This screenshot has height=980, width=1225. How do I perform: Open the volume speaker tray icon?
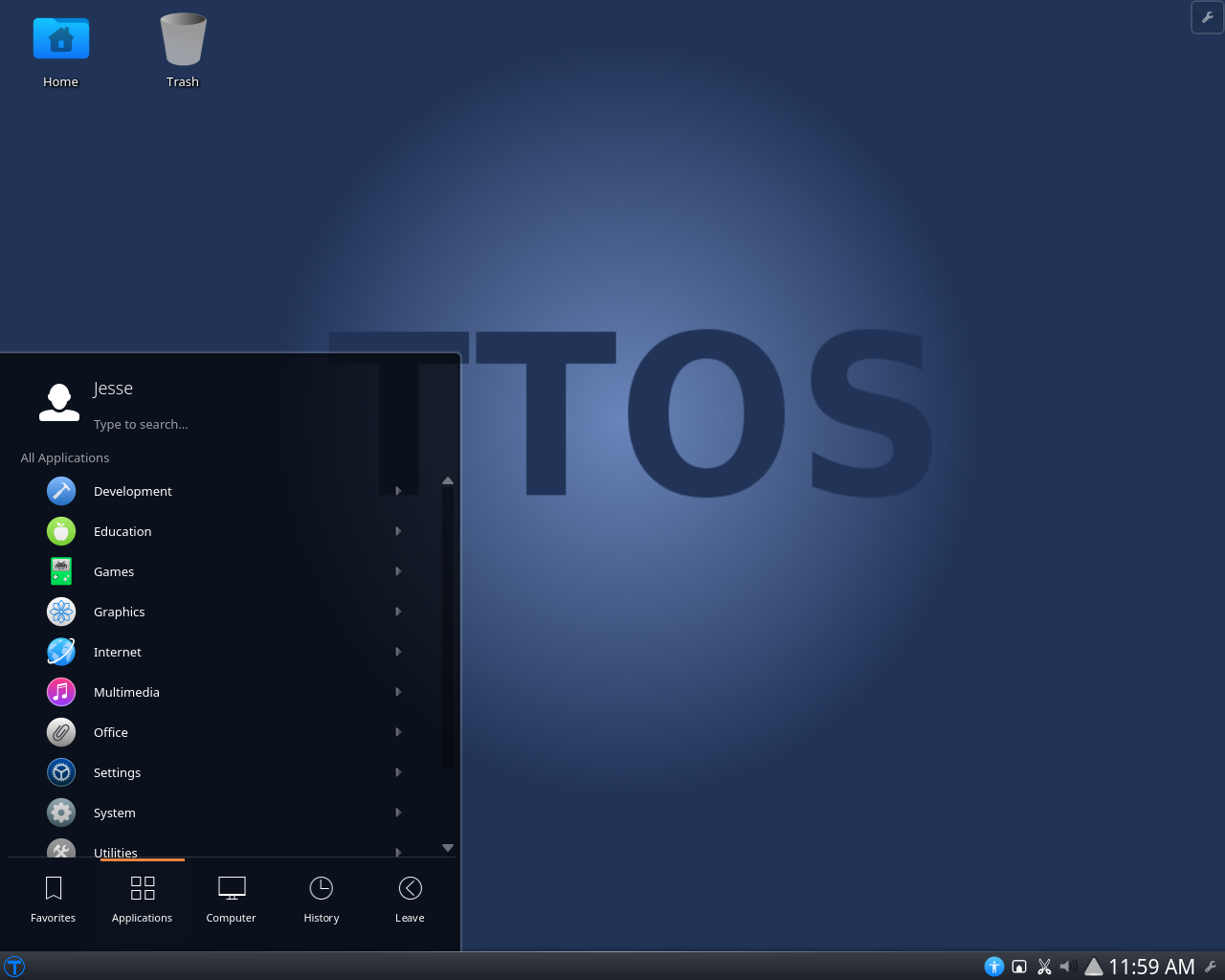tap(1068, 967)
